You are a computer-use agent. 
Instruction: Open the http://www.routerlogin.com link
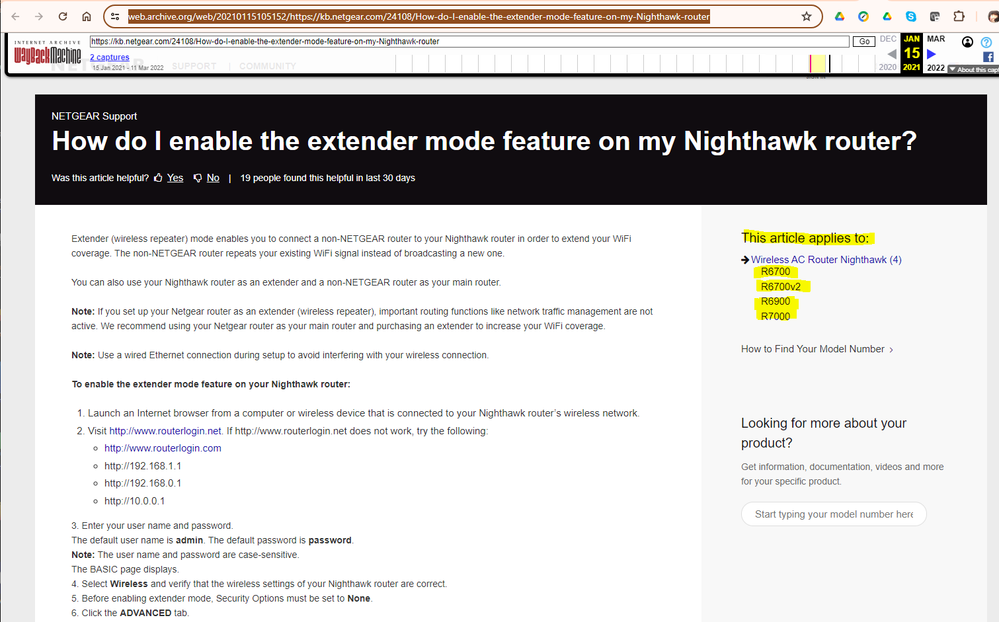[x=162, y=448]
